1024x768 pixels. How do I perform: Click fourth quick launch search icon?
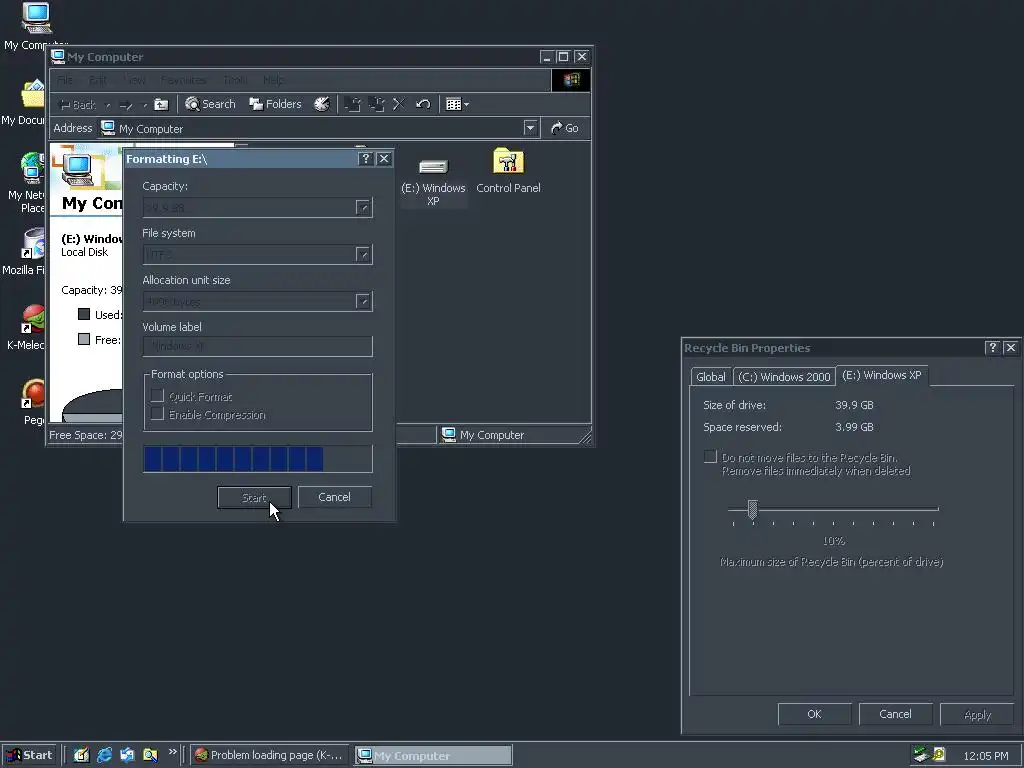point(150,755)
